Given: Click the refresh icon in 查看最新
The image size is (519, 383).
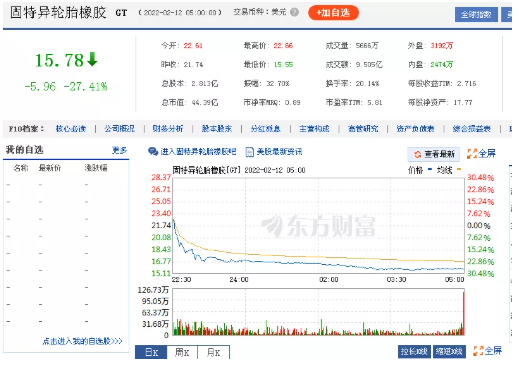Looking at the screenshot, I should coord(417,154).
